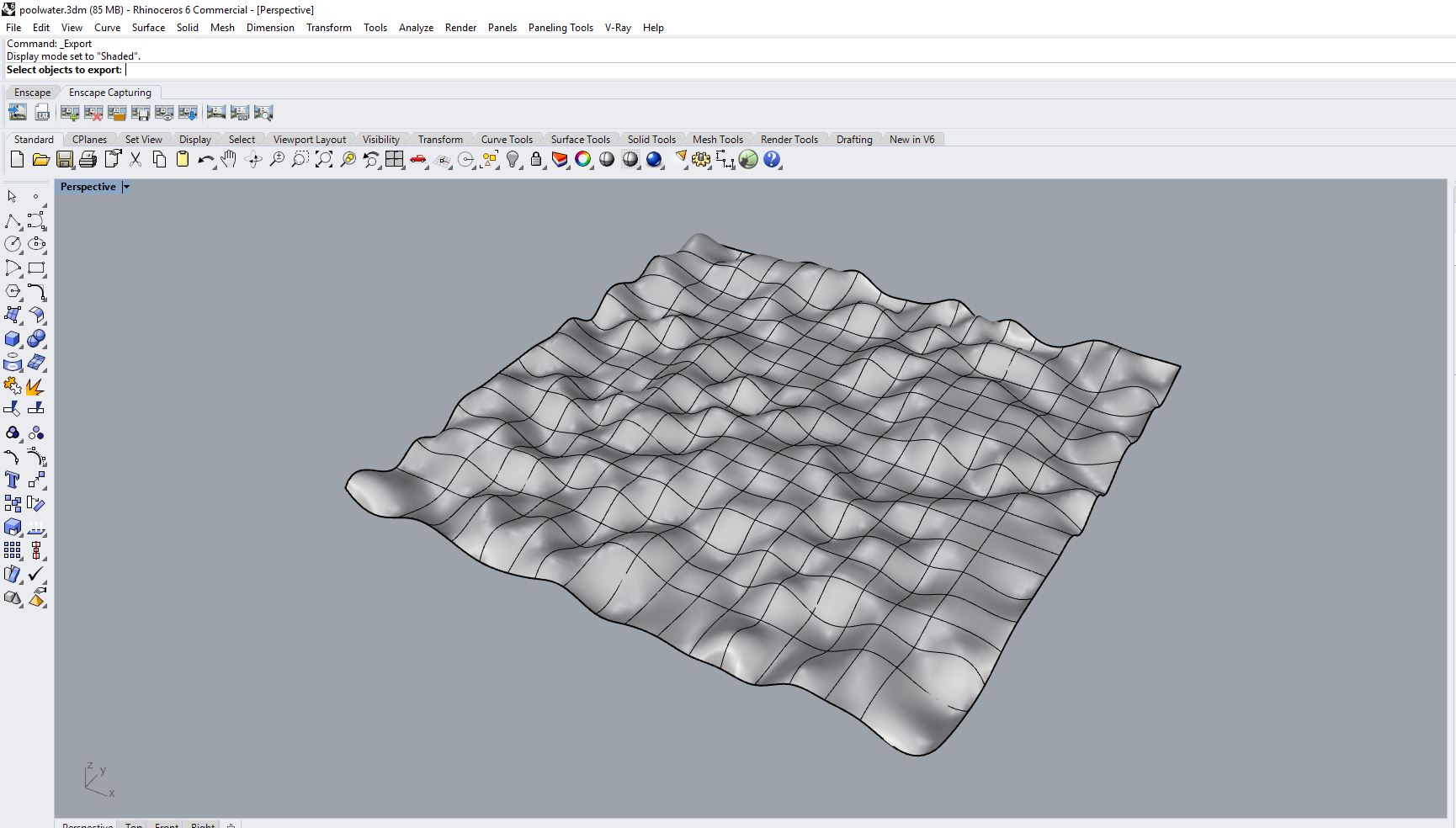
Task: Click the Print icon
Action: pos(88,159)
